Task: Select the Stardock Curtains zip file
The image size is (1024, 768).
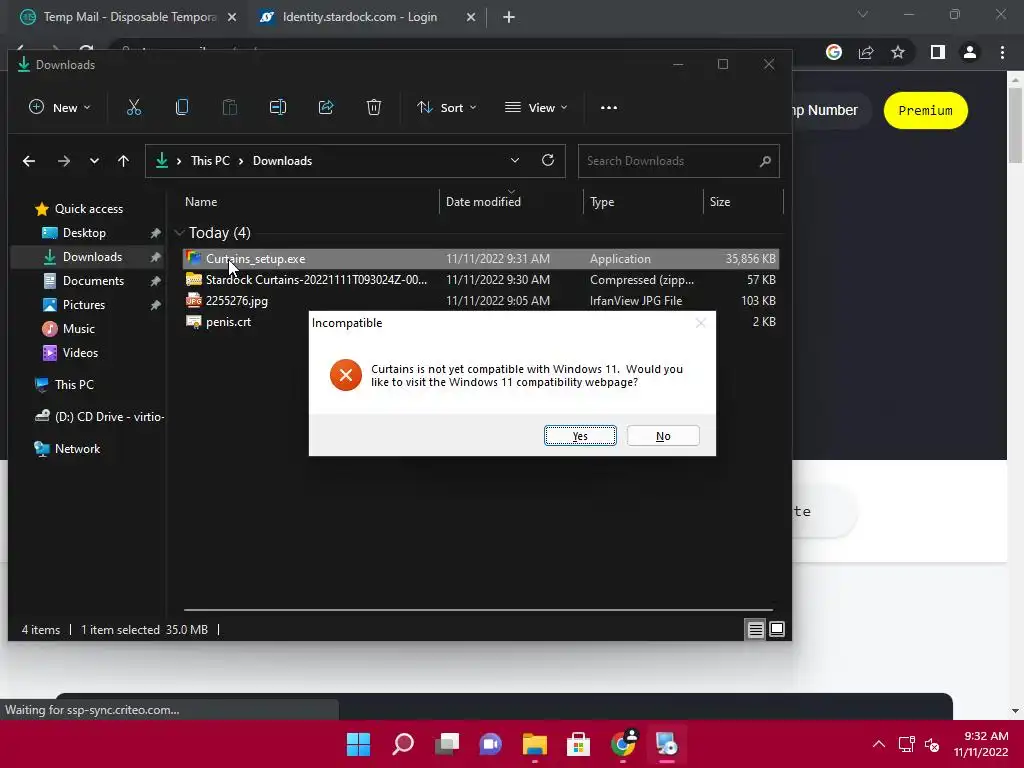Action: coord(481,280)
